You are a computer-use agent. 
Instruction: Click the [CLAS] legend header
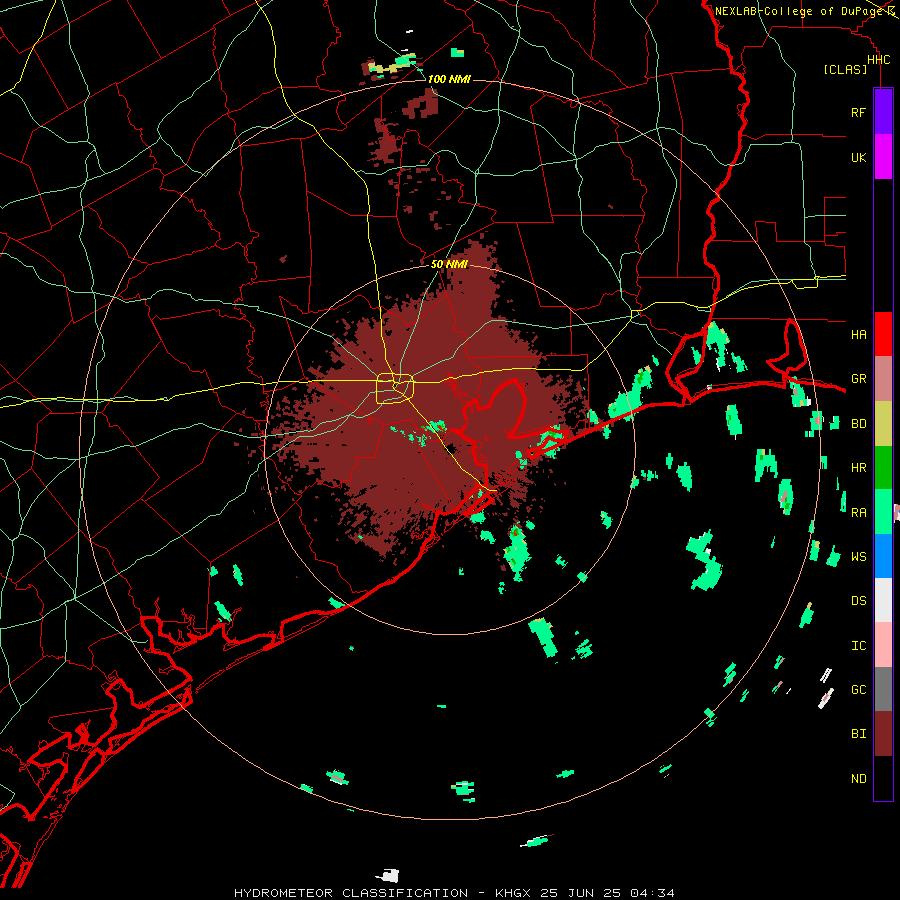pos(845,70)
